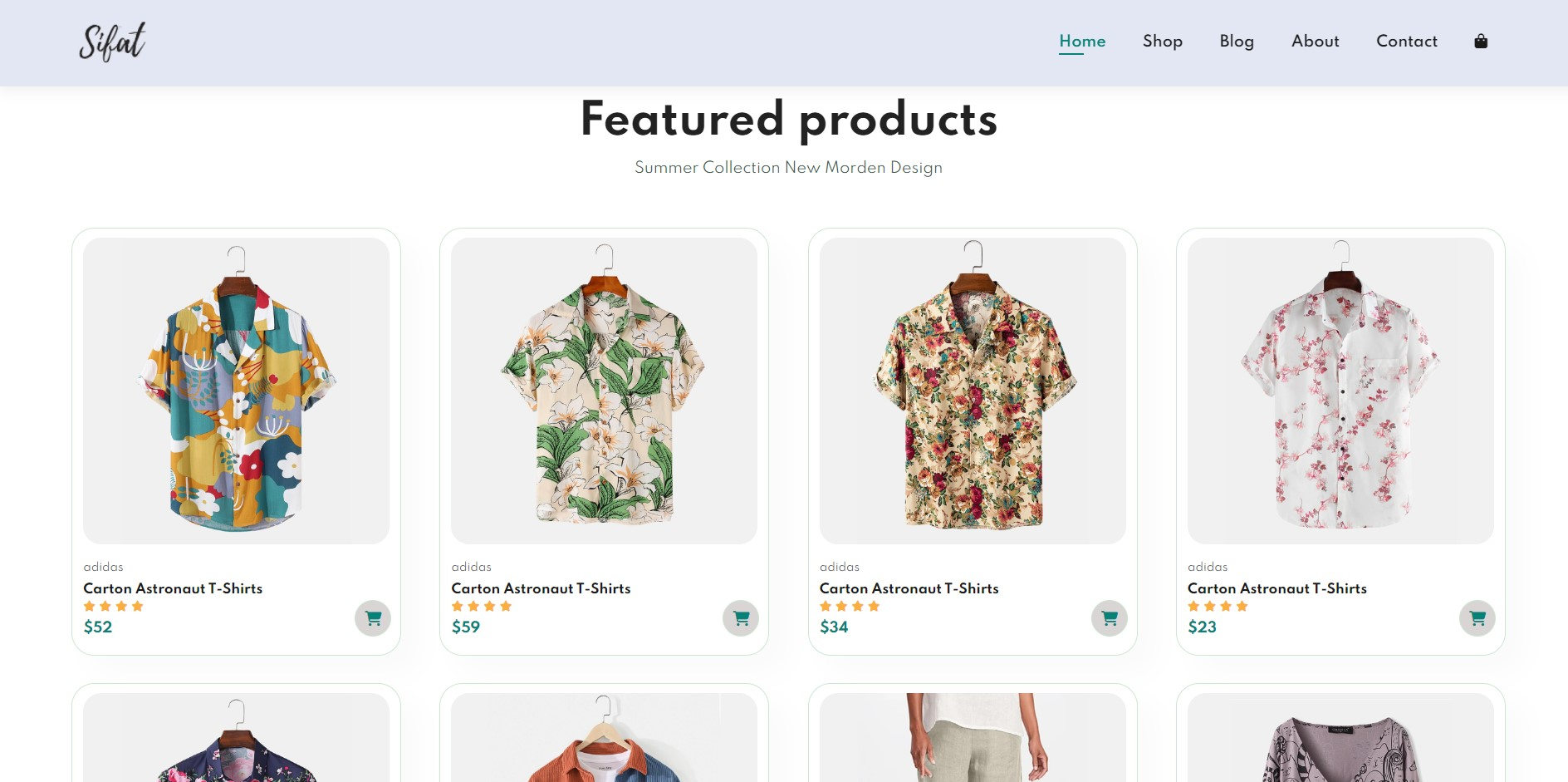This screenshot has height=782, width=1568.
Task: Add the $59 shirt to cart
Action: pyautogui.click(x=741, y=618)
